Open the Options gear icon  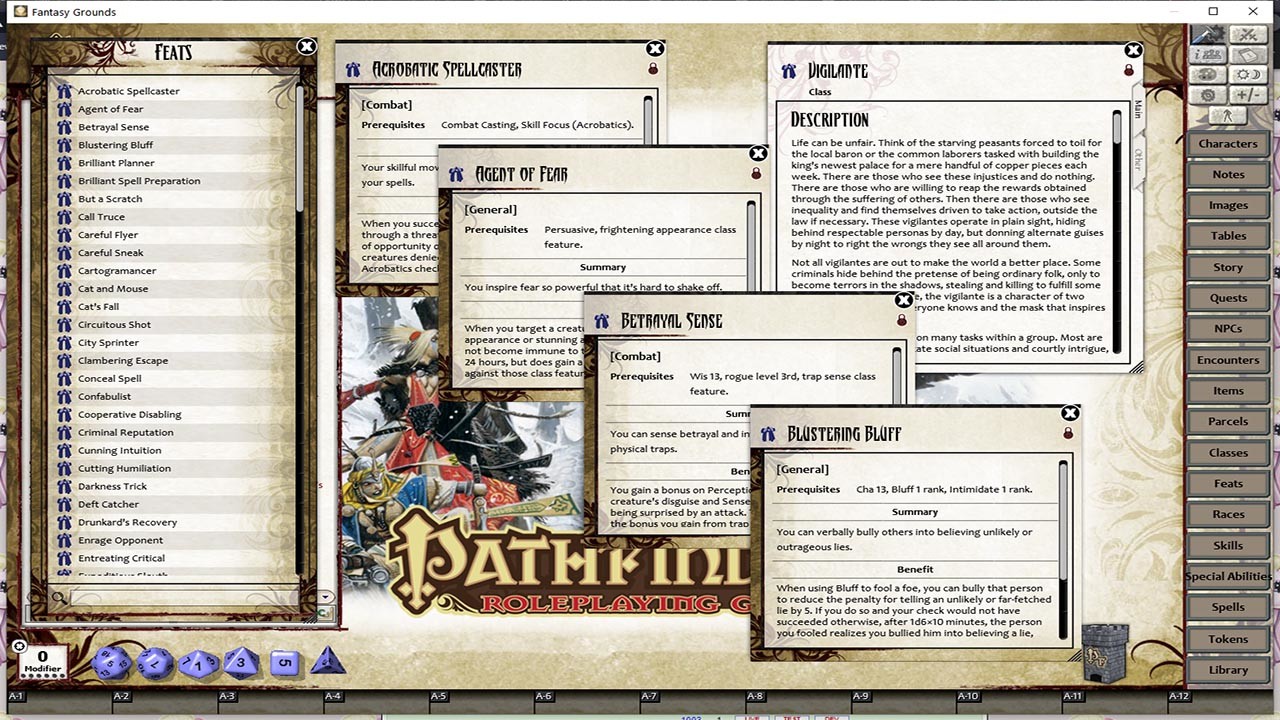1209,96
